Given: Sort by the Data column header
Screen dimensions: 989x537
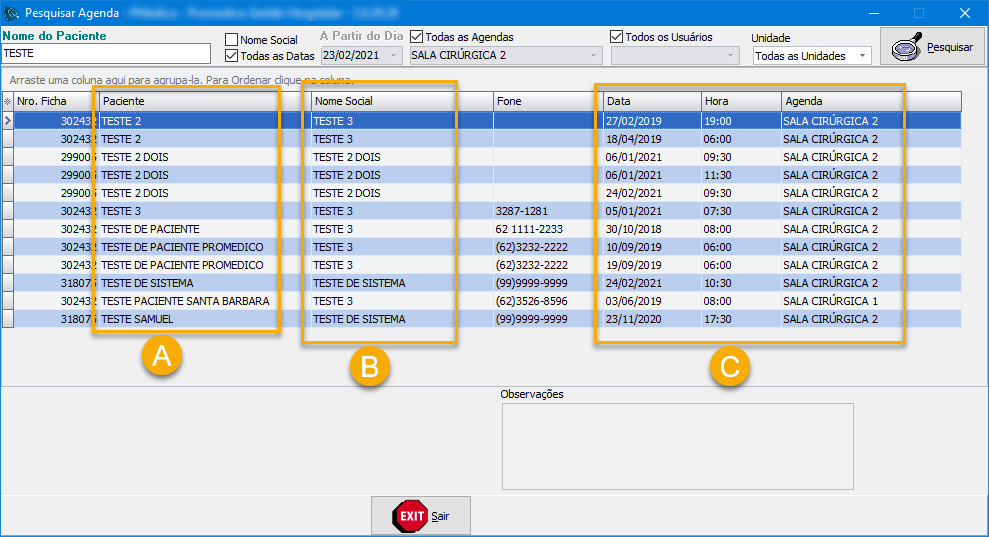Looking at the screenshot, I should [651, 101].
